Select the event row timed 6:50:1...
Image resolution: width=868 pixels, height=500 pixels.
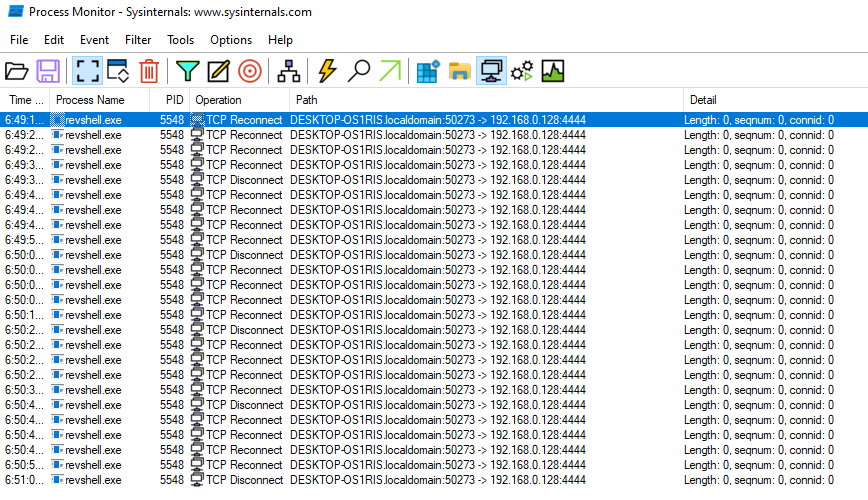[x=434, y=315]
